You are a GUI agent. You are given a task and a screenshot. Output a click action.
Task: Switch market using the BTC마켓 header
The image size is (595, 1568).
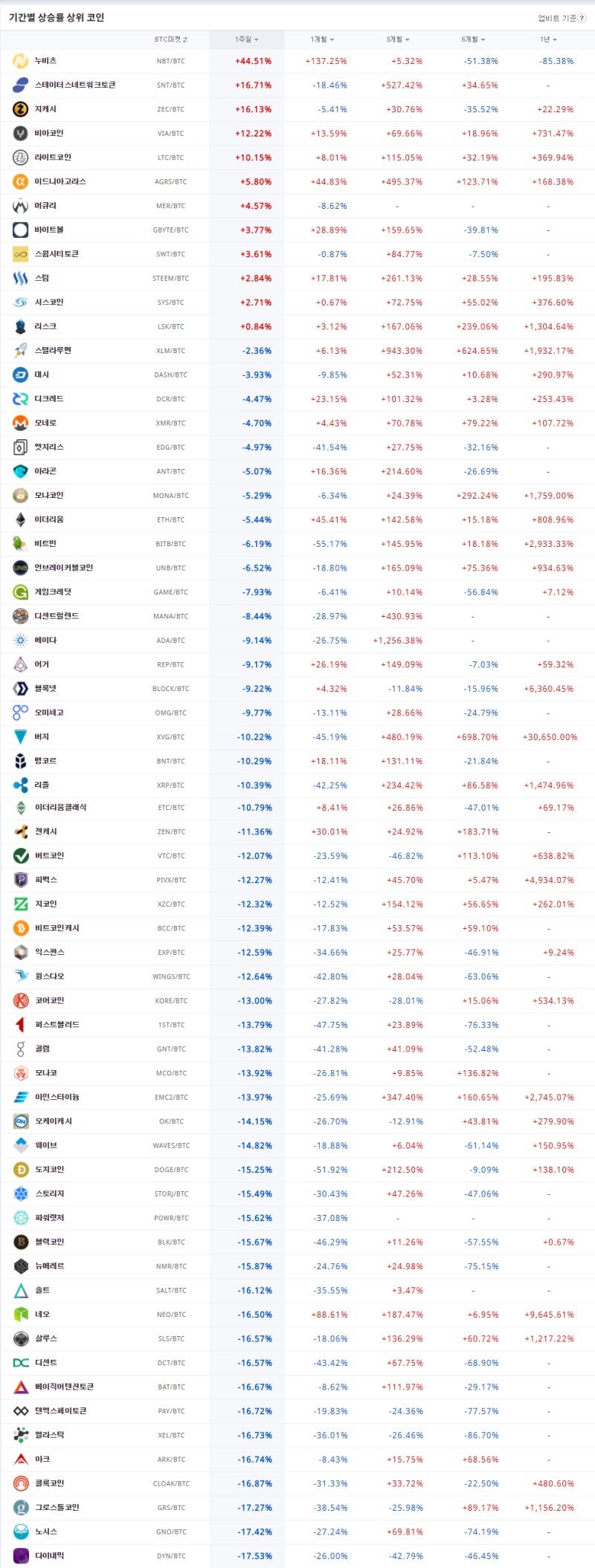pos(170,39)
